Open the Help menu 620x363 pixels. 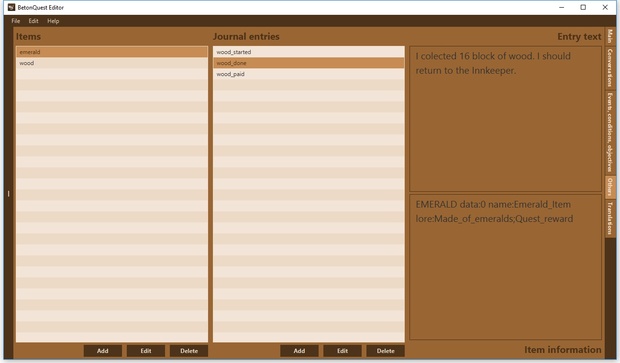(x=53, y=21)
